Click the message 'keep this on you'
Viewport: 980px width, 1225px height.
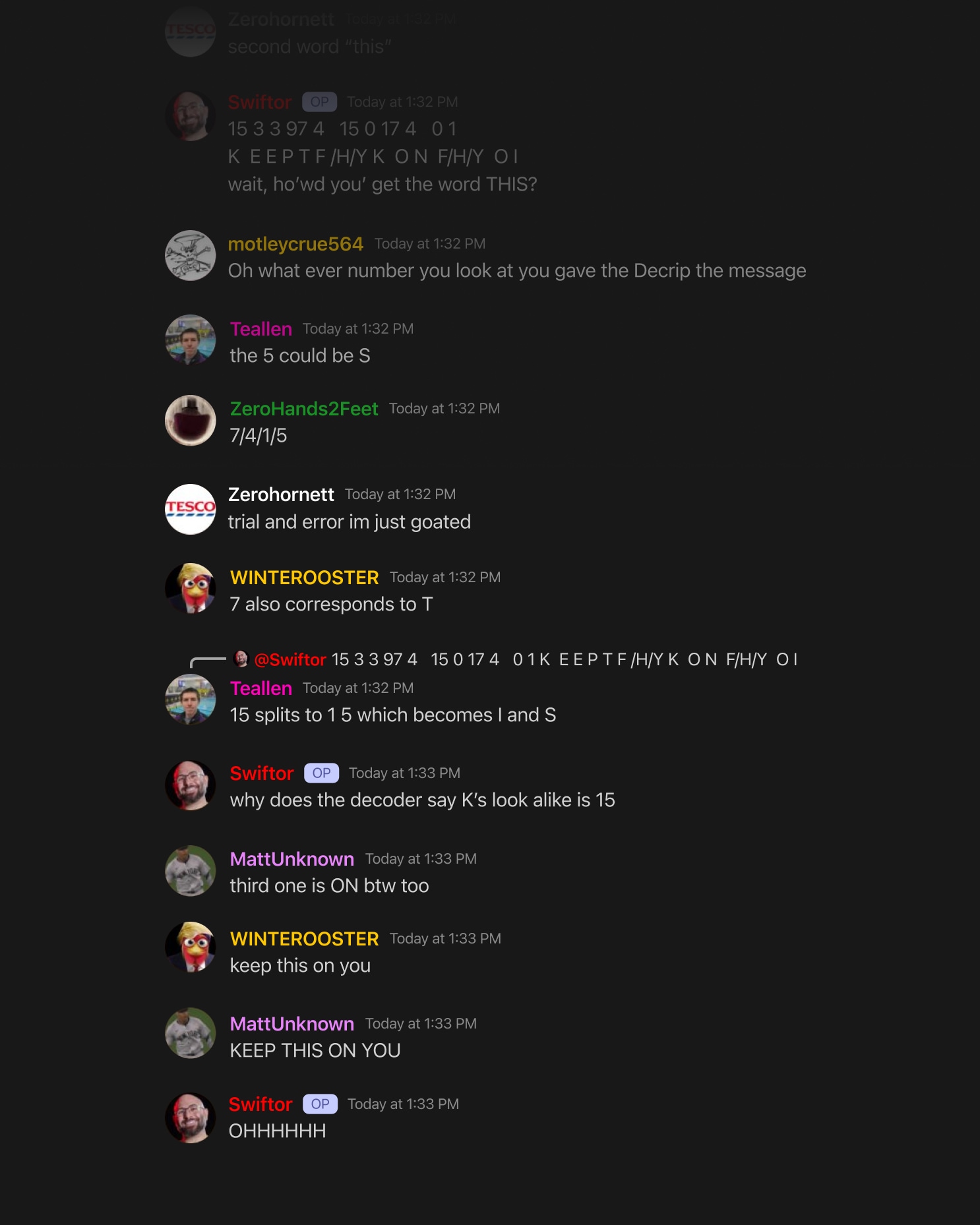click(x=300, y=966)
